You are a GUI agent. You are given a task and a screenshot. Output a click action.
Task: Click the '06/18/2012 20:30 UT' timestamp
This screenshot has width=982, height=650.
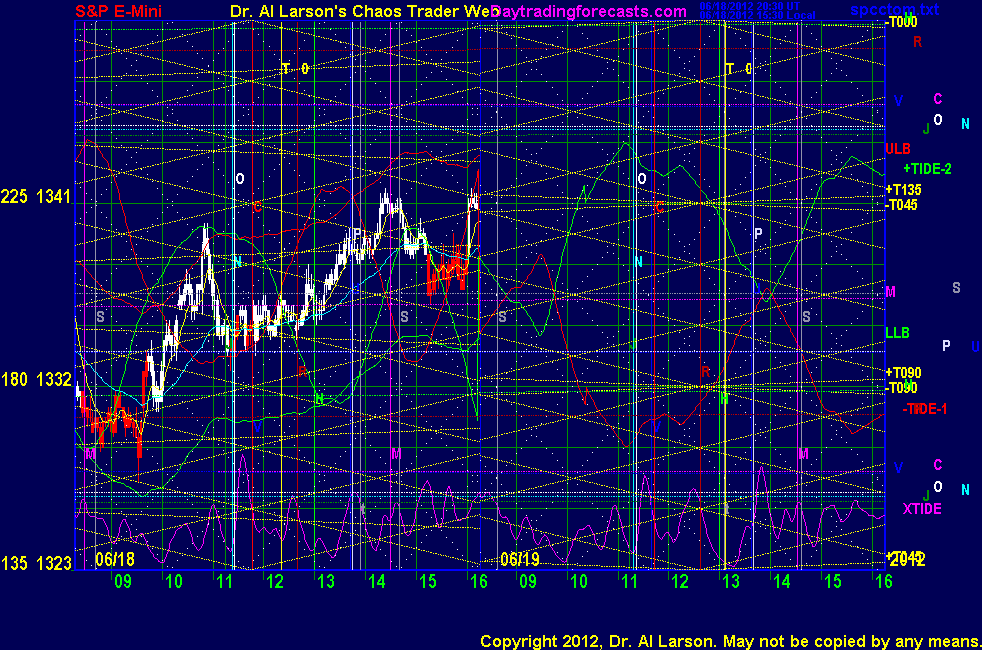pyautogui.click(x=750, y=6)
